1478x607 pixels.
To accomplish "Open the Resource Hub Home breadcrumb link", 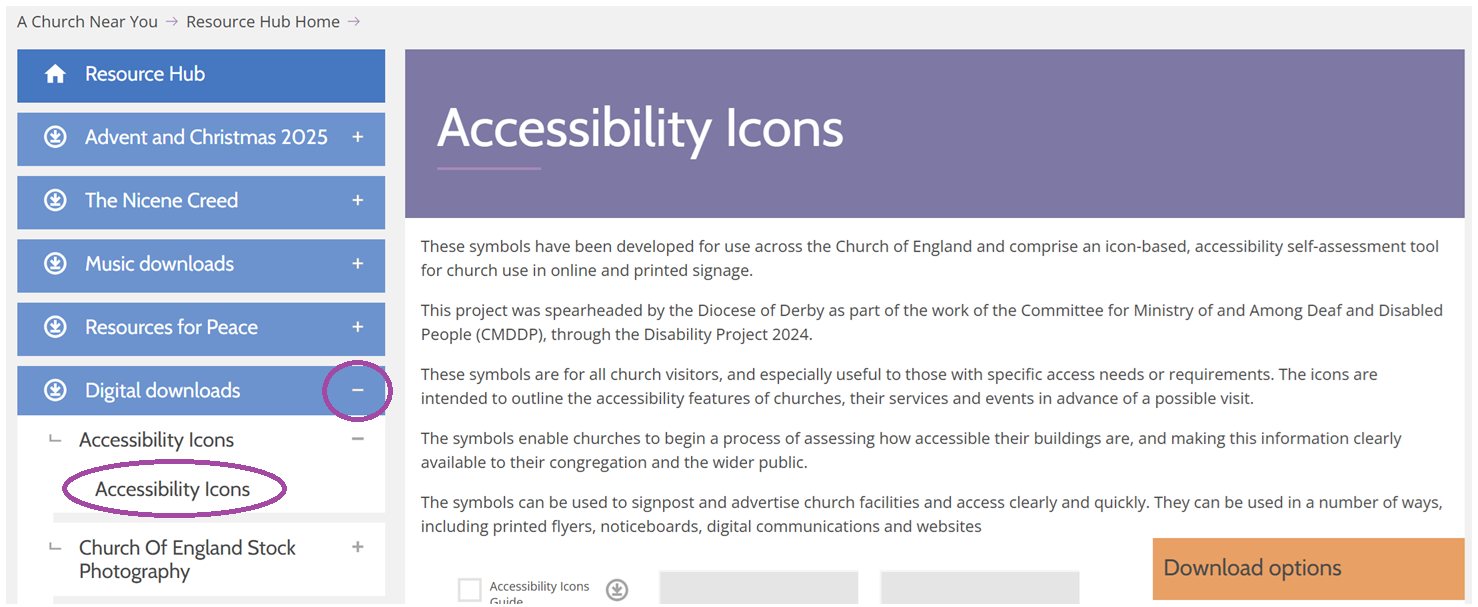I will click(x=262, y=21).
